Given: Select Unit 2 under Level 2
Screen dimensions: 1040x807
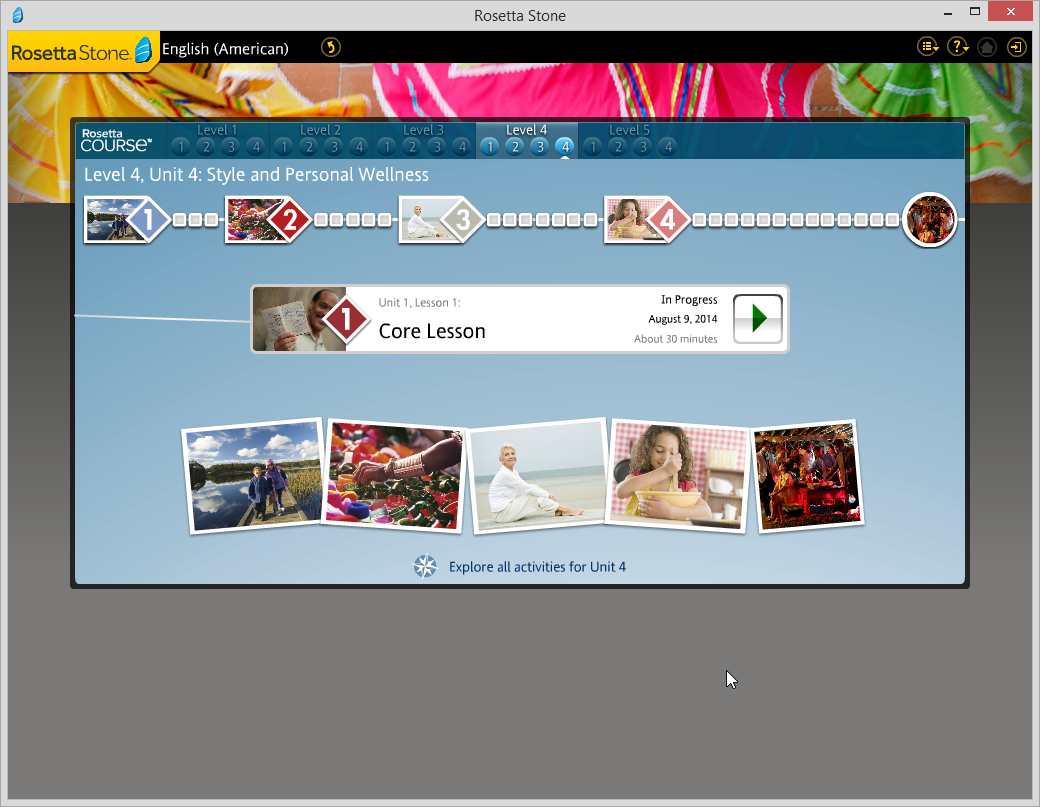Looking at the screenshot, I should pyautogui.click(x=309, y=147).
